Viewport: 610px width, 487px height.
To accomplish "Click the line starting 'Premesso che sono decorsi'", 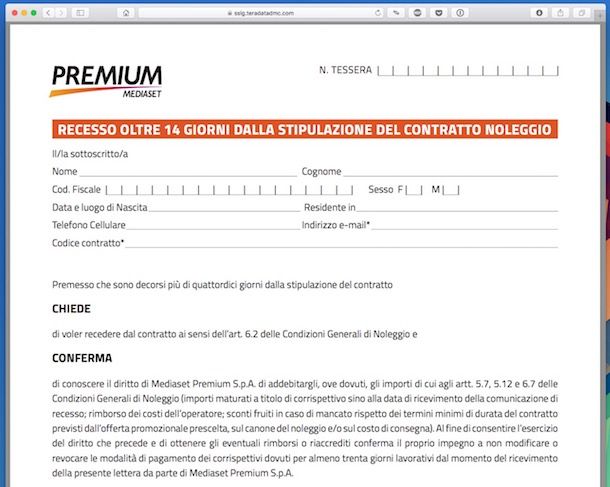I will pos(222,285).
